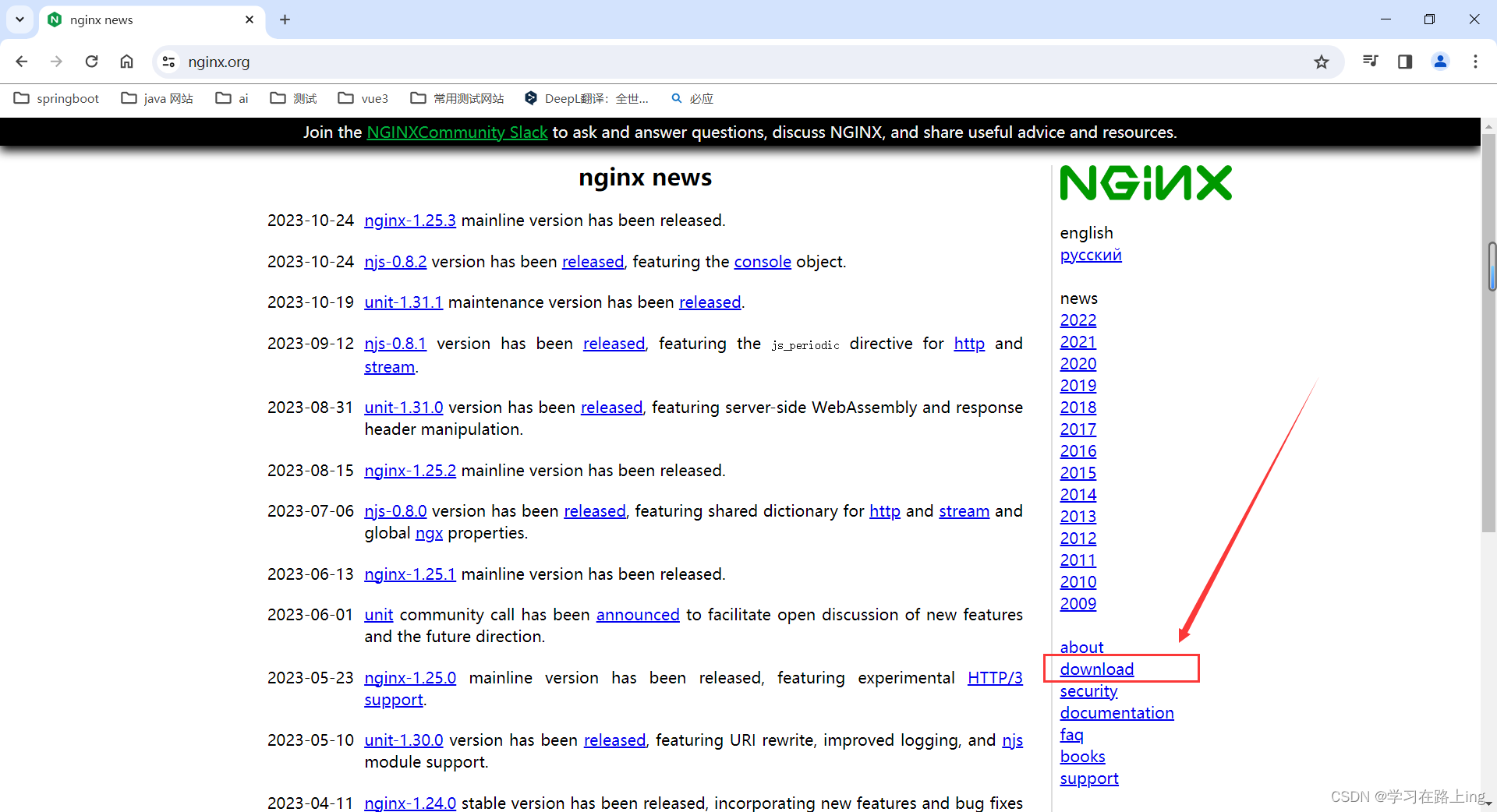Open the browser home page
The width and height of the screenshot is (1497, 812).
[x=126, y=62]
